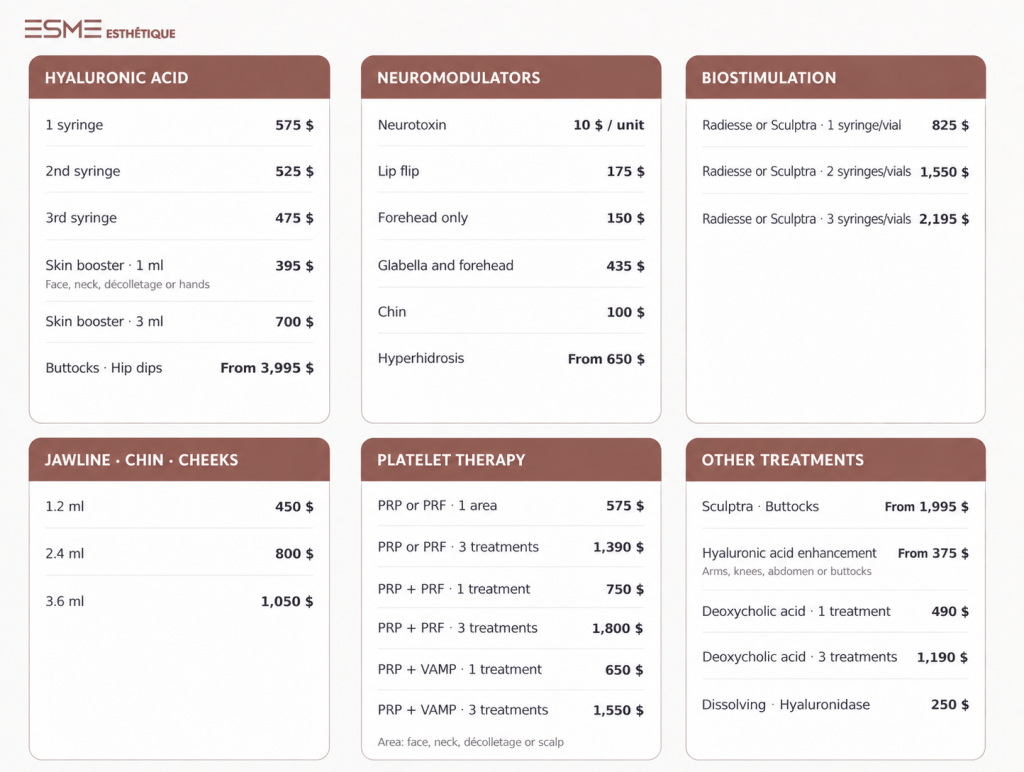Click the 395 $ price
Image resolution: width=1024 pixels, height=772 pixels.
(294, 266)
